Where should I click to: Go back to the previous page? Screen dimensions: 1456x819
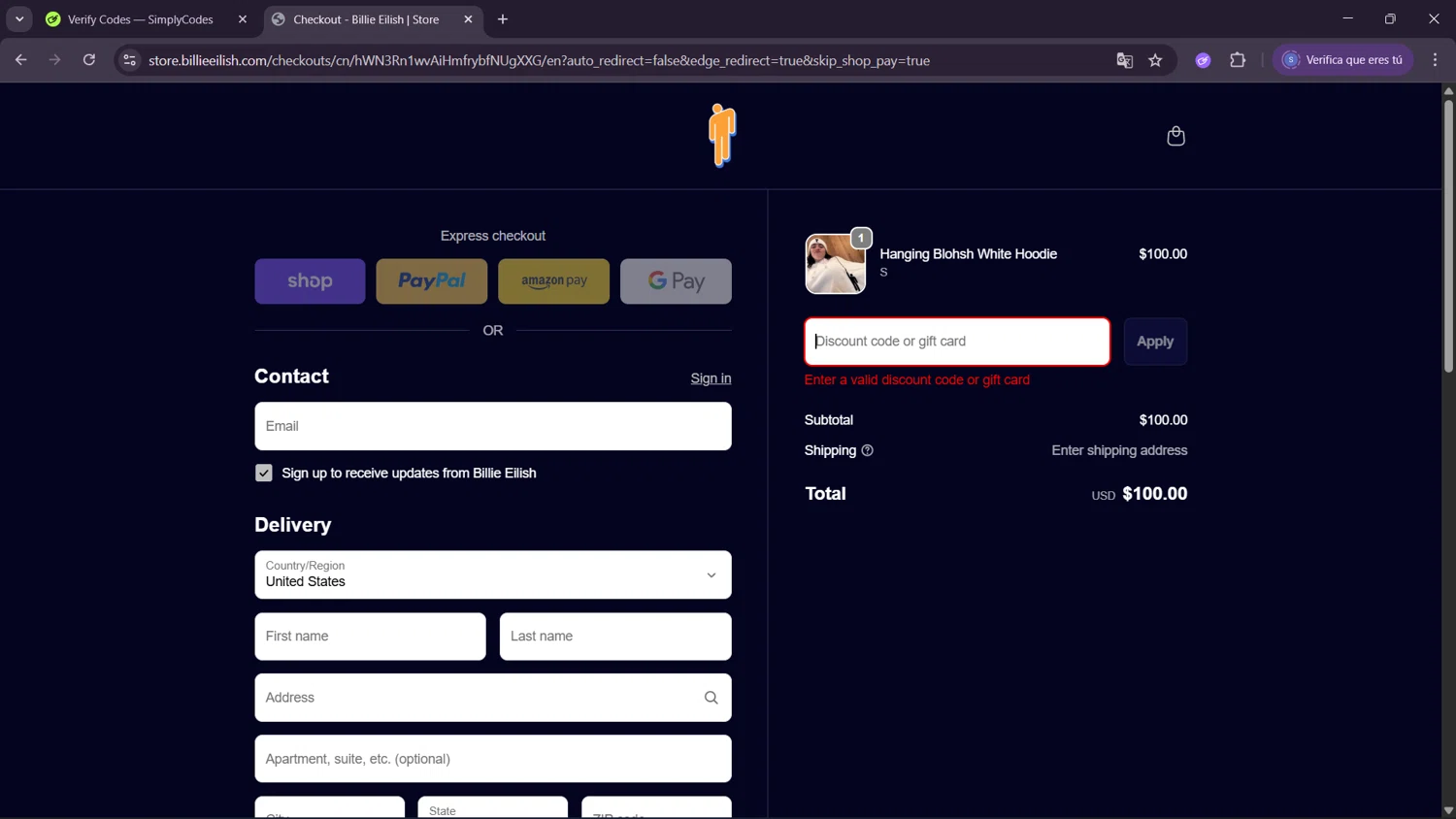click(x=21, y=60)
